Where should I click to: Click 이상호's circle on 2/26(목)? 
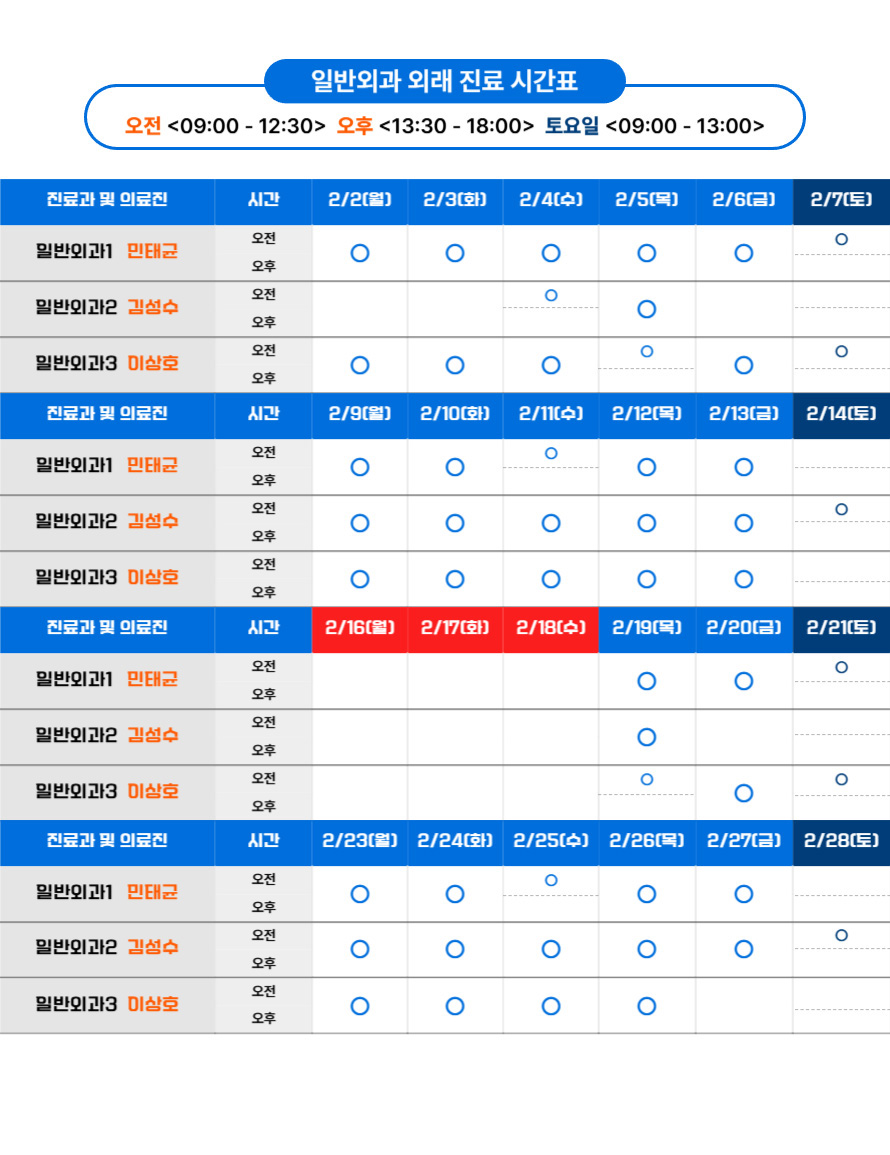647,1005
